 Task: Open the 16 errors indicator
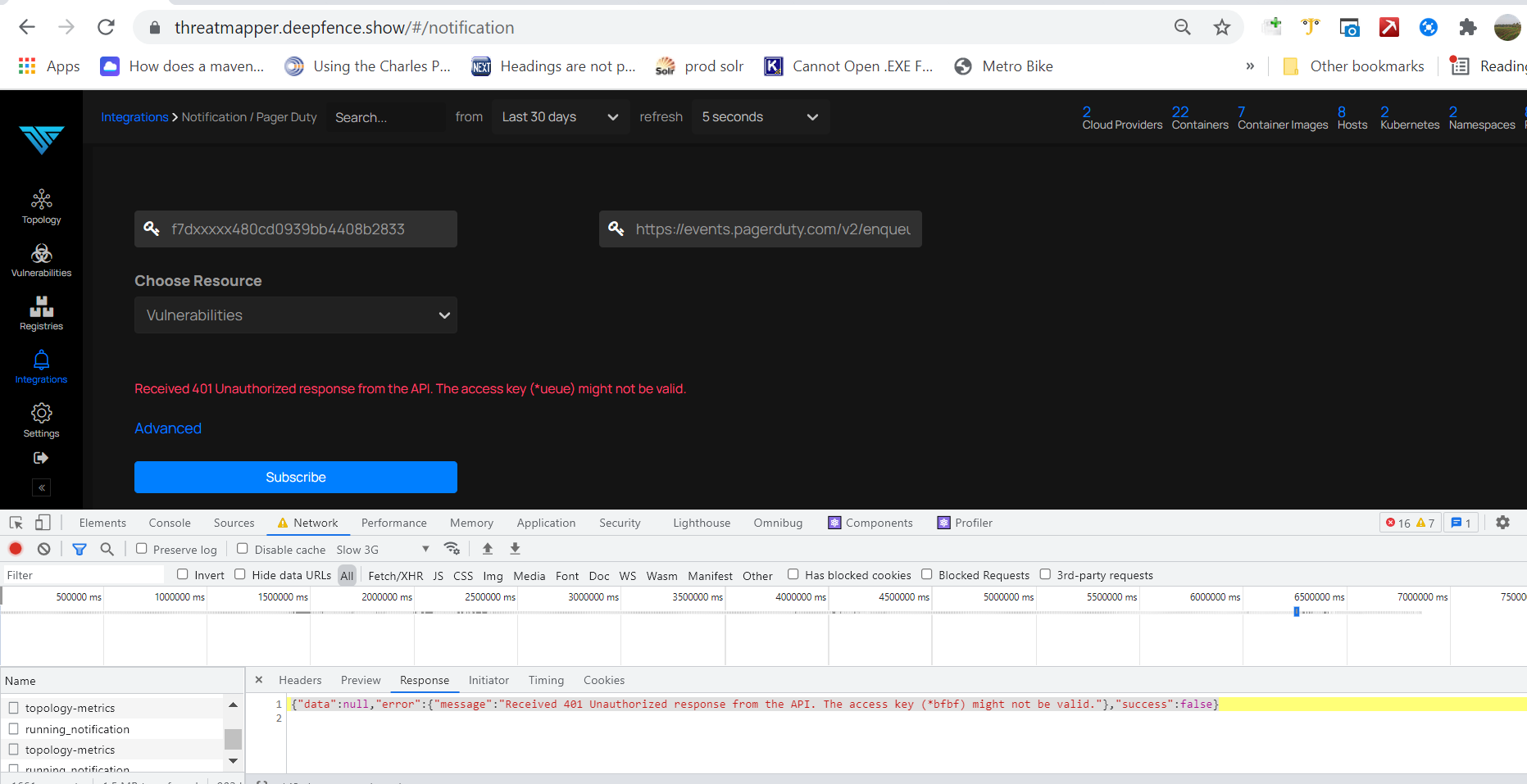1399,523
